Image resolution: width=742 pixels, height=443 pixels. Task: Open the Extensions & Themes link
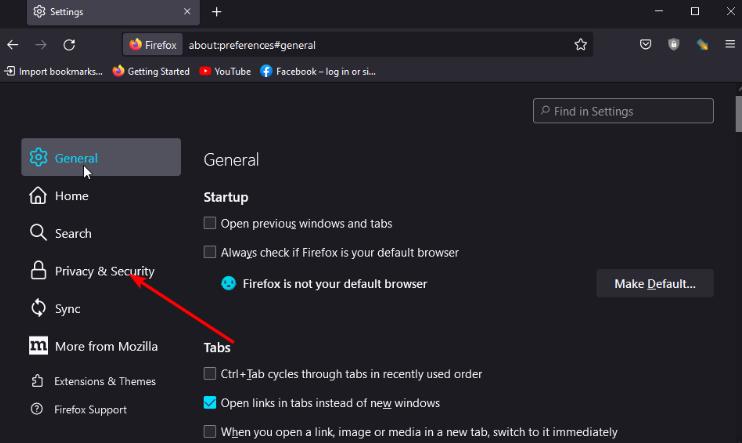93,381
